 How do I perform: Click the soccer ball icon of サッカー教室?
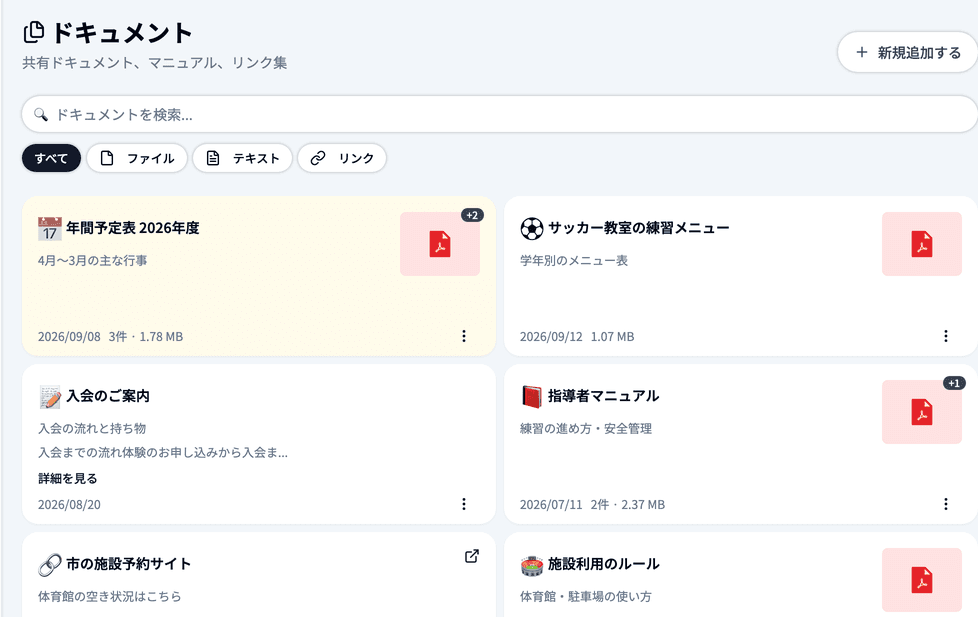(x=532, y=229)
